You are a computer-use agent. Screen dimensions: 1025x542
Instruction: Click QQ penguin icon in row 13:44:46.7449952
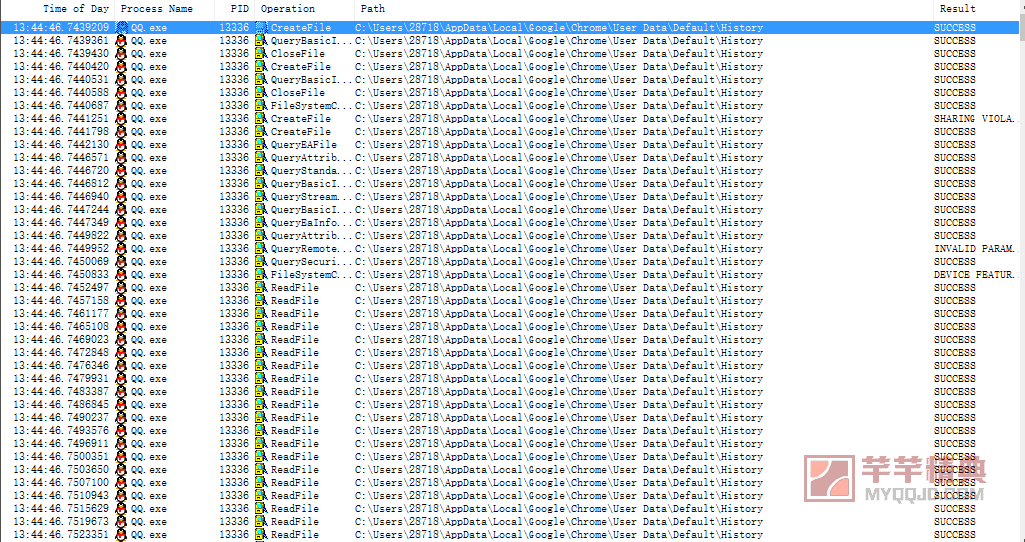[122, 248]
